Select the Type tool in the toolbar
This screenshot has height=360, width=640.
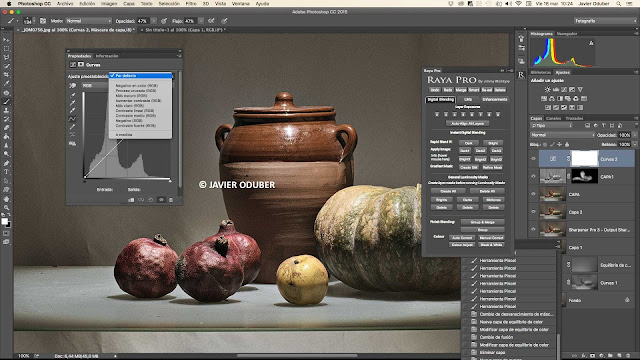6,172
